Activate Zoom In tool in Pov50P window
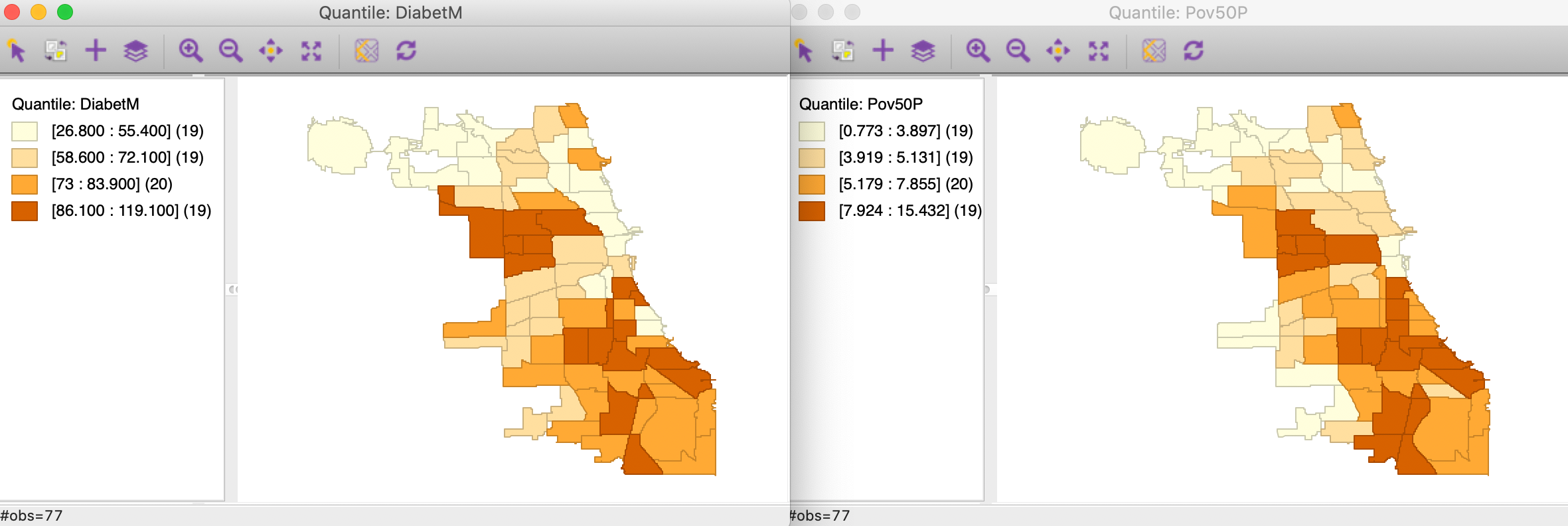The image size is (1568, 526). click(x=978, y=50)
